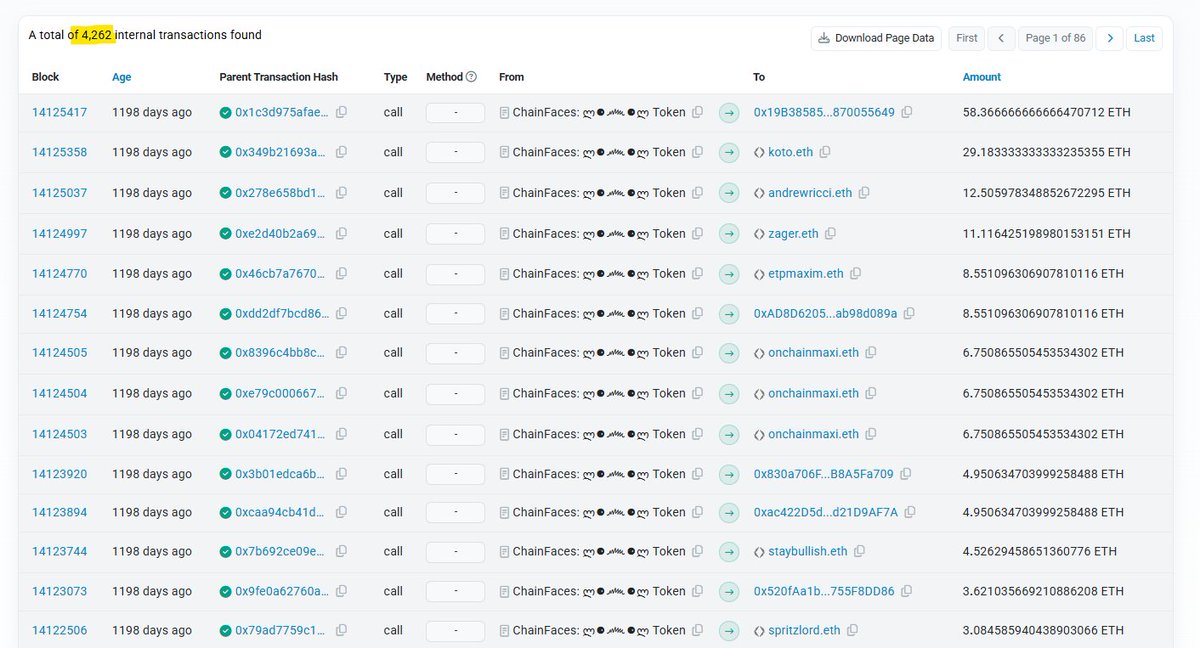Click amount 29.183333333333235355 ETH
Viewport: 1200px width, 648px height.
[x=1047, y=152]
